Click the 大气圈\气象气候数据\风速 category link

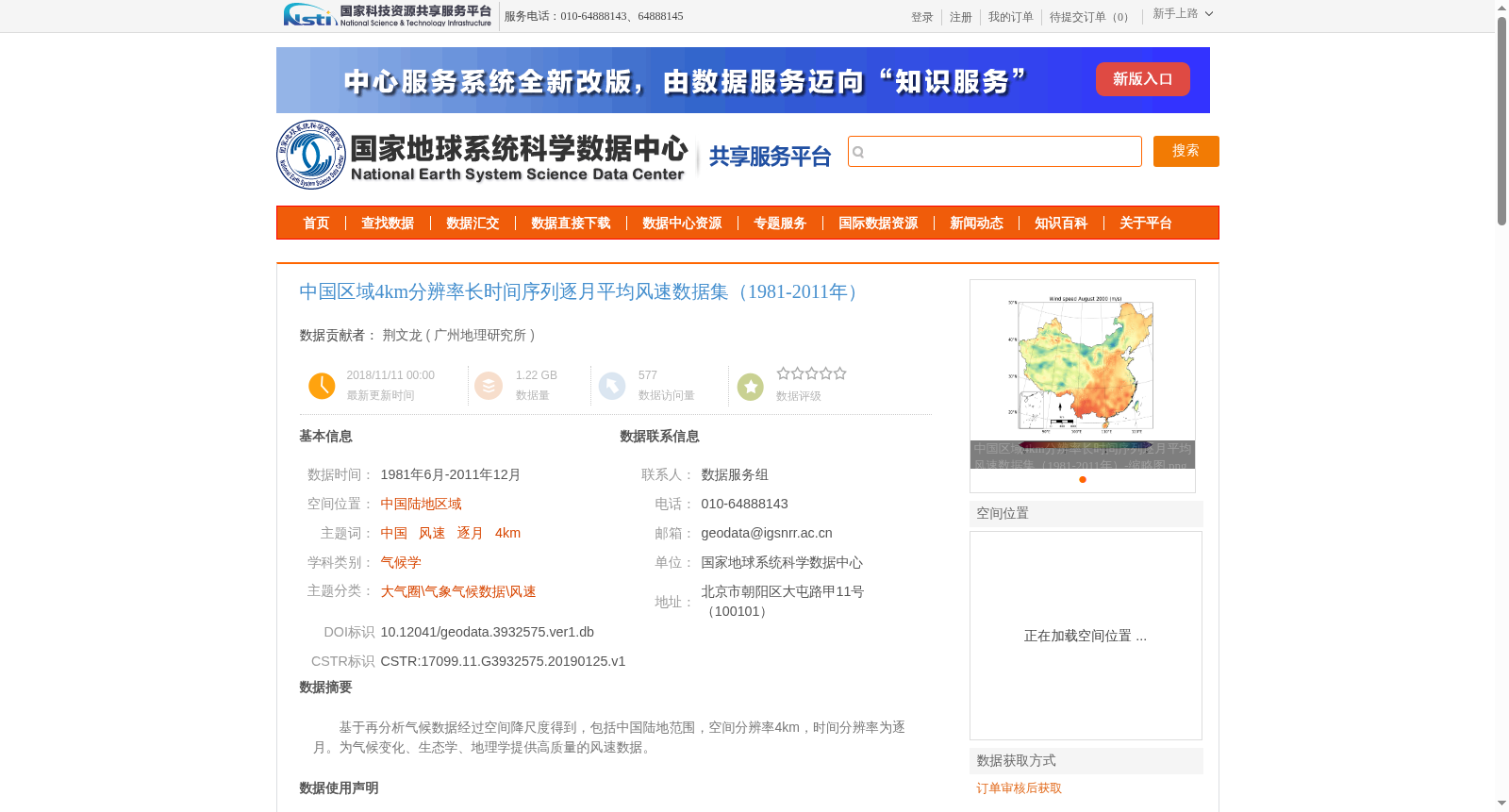click(x=458, y=591)
